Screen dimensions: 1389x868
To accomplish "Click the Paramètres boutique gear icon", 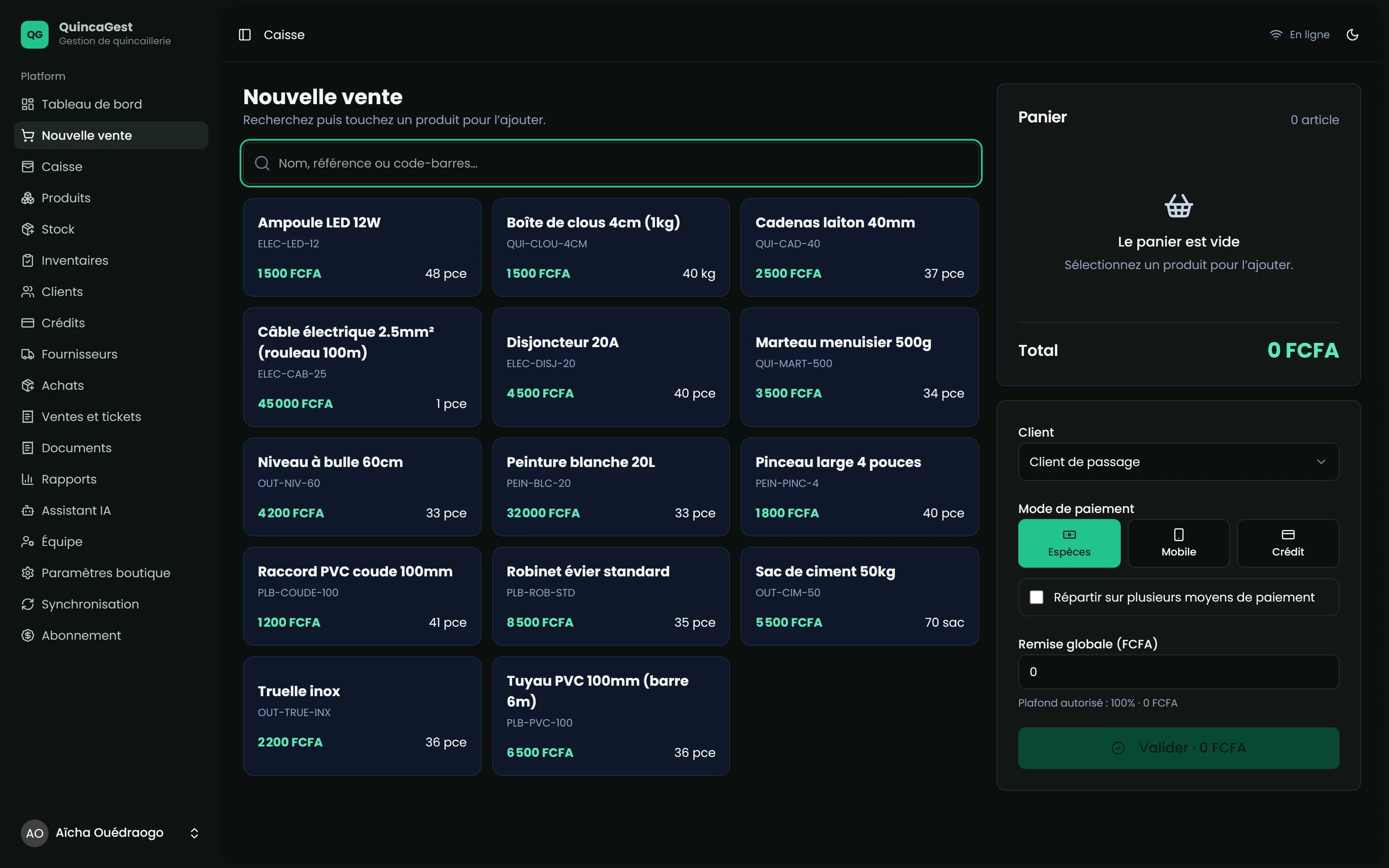I will coord(27,573).
